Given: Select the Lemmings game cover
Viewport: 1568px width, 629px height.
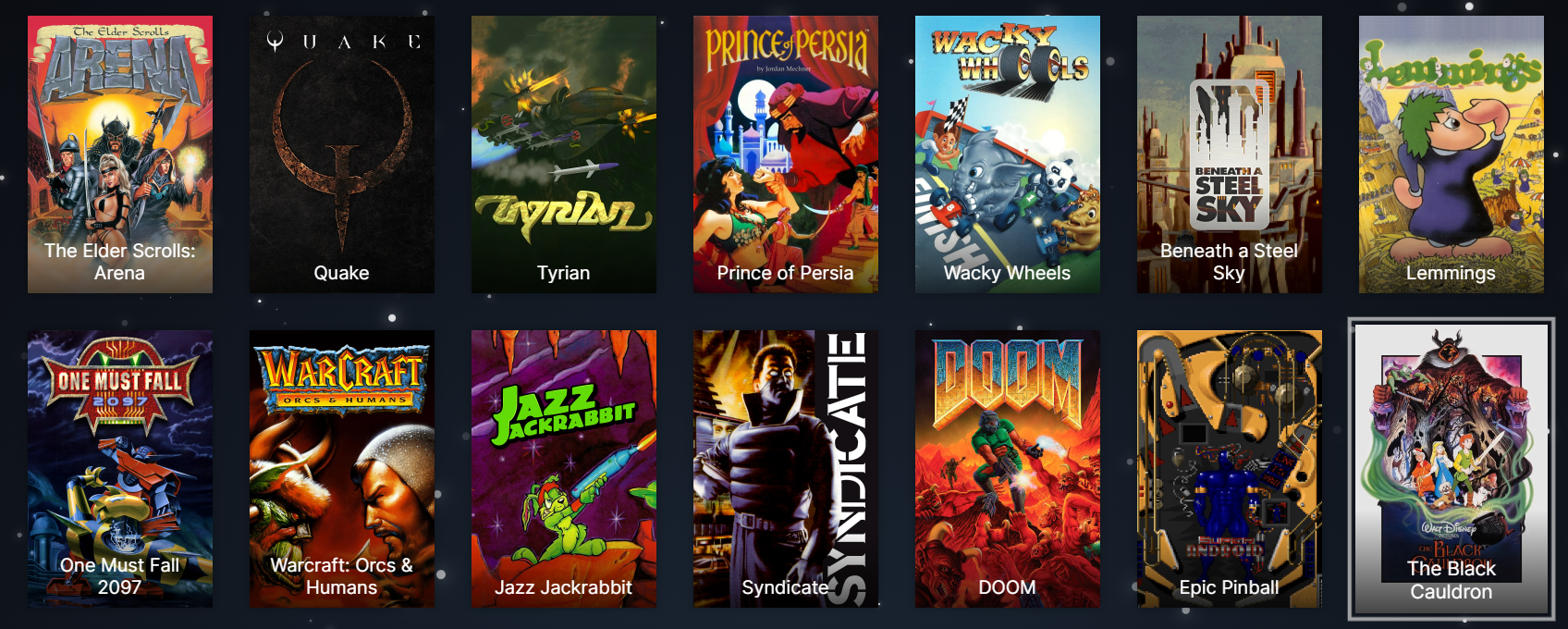Looking at the screenshot, I should 1452,154.
